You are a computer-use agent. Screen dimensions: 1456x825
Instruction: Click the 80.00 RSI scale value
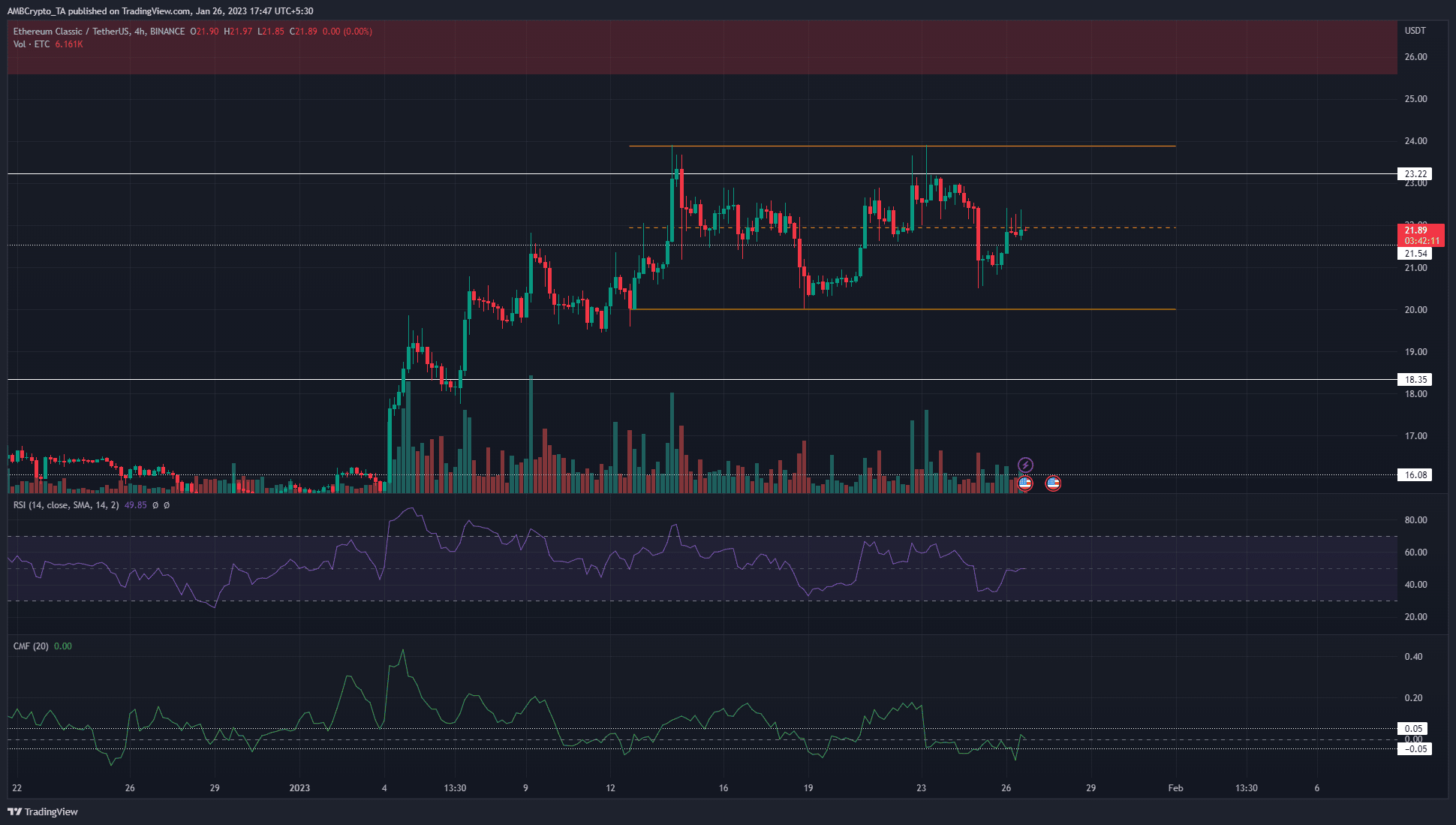(x=1415, y=520)
